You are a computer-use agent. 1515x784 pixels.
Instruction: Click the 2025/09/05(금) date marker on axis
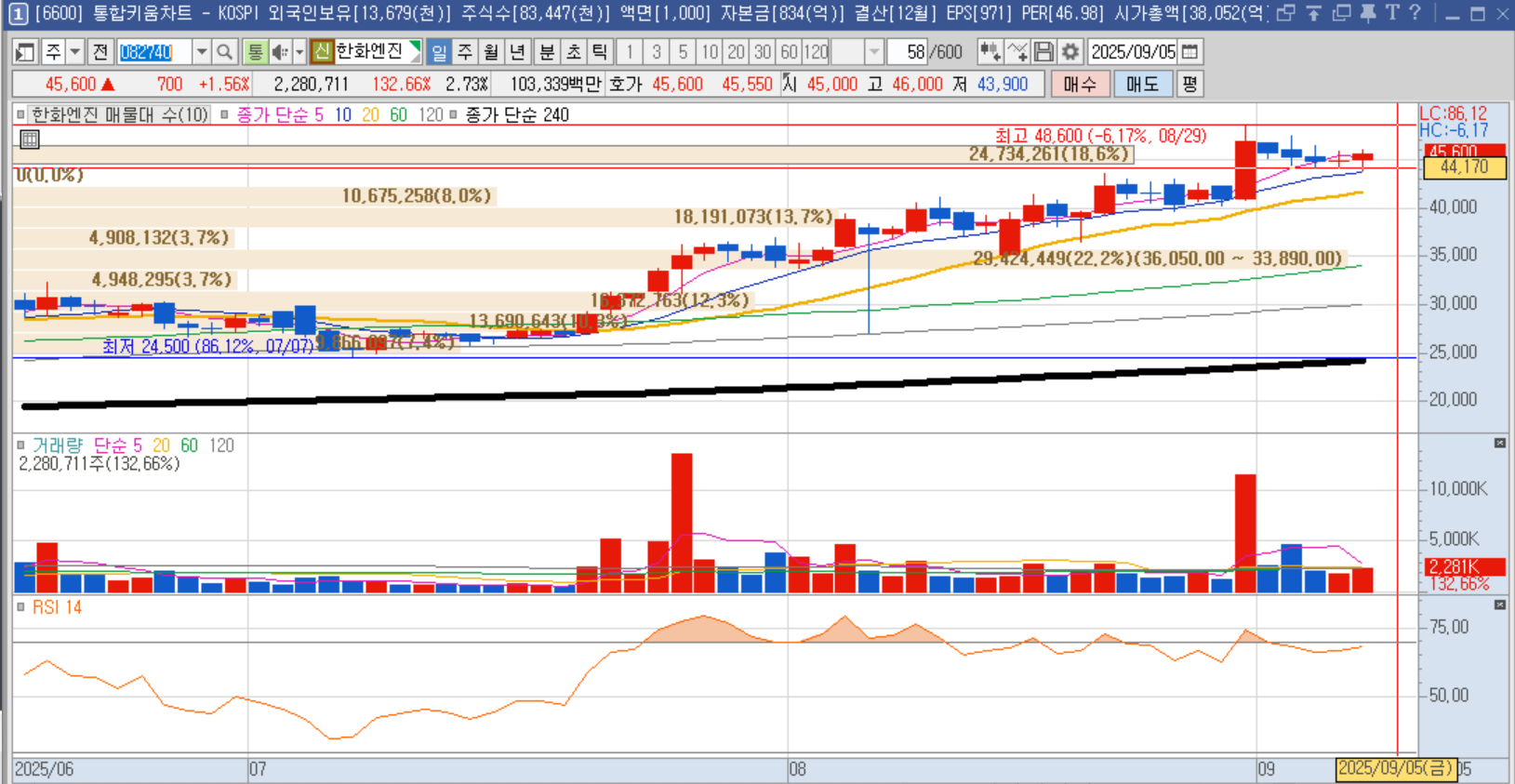pos(1395,769)
